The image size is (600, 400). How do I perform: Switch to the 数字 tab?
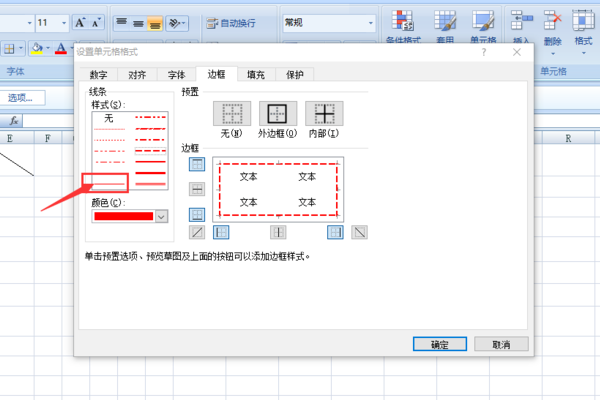click(x=98, y=74)
